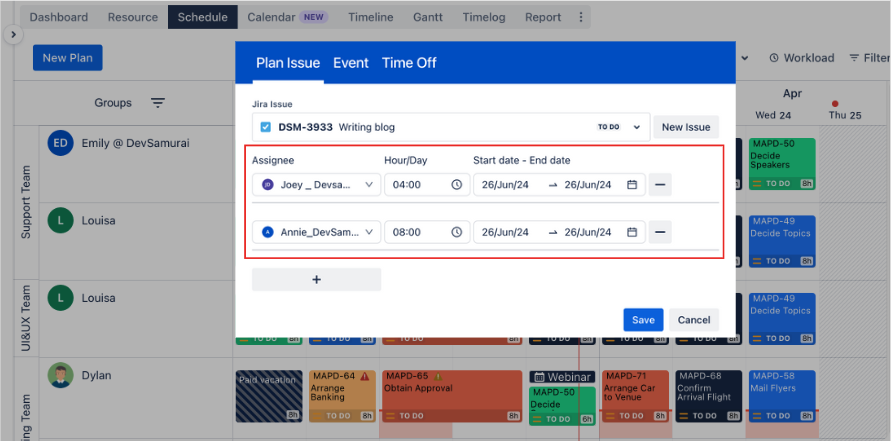
Task: Remove Annie's assignee row with minus button
Action: (660, 232)
